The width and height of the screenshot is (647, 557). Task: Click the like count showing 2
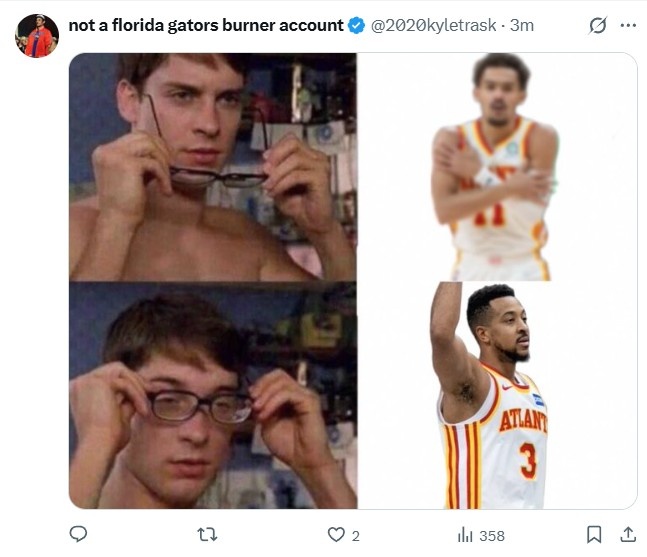pos(356,536)
